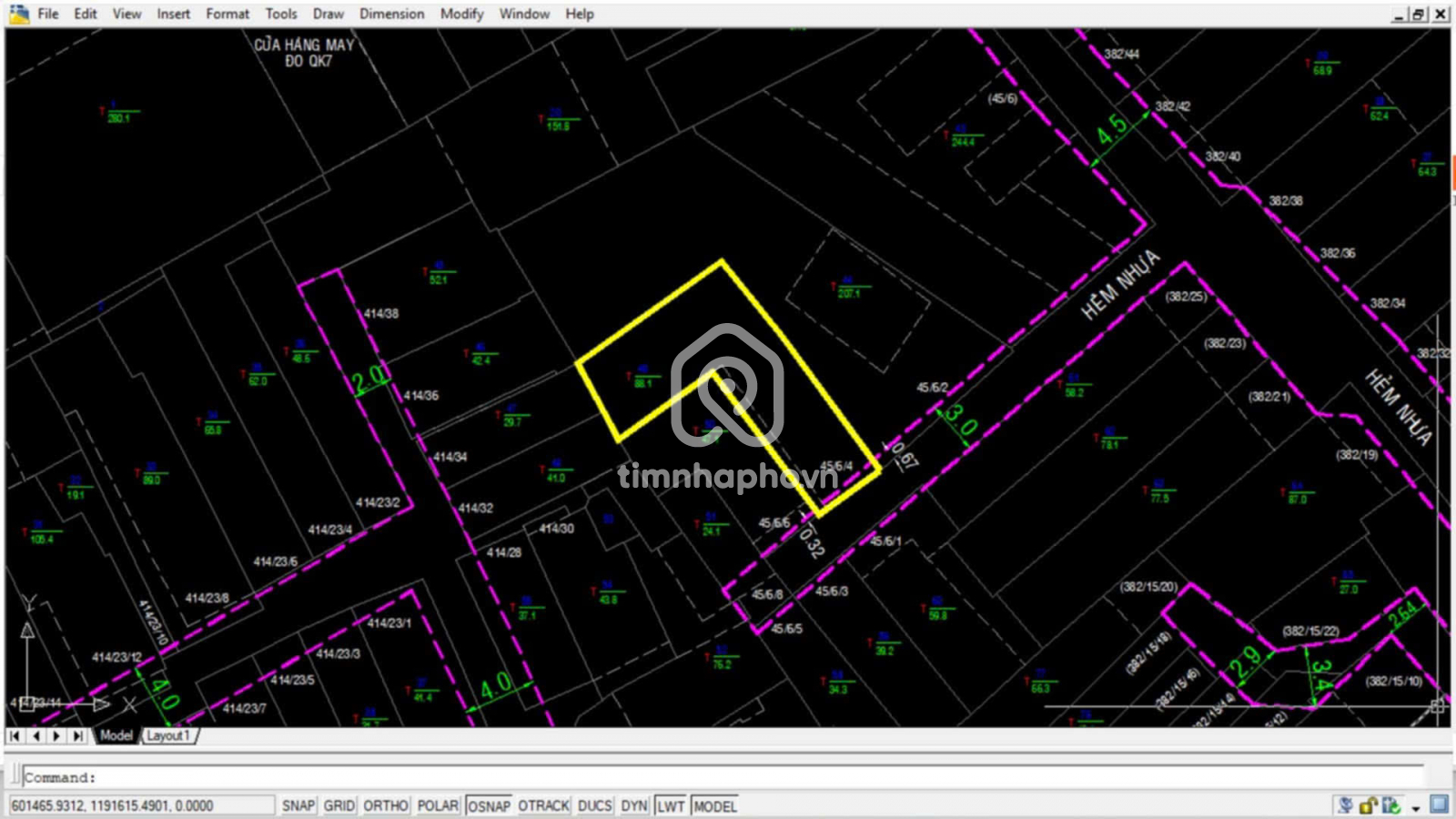The width and height of the screenshot is (1456, 819).
Task: Toggle OTRACK object snap tracking
Action: tap(544, 806)
